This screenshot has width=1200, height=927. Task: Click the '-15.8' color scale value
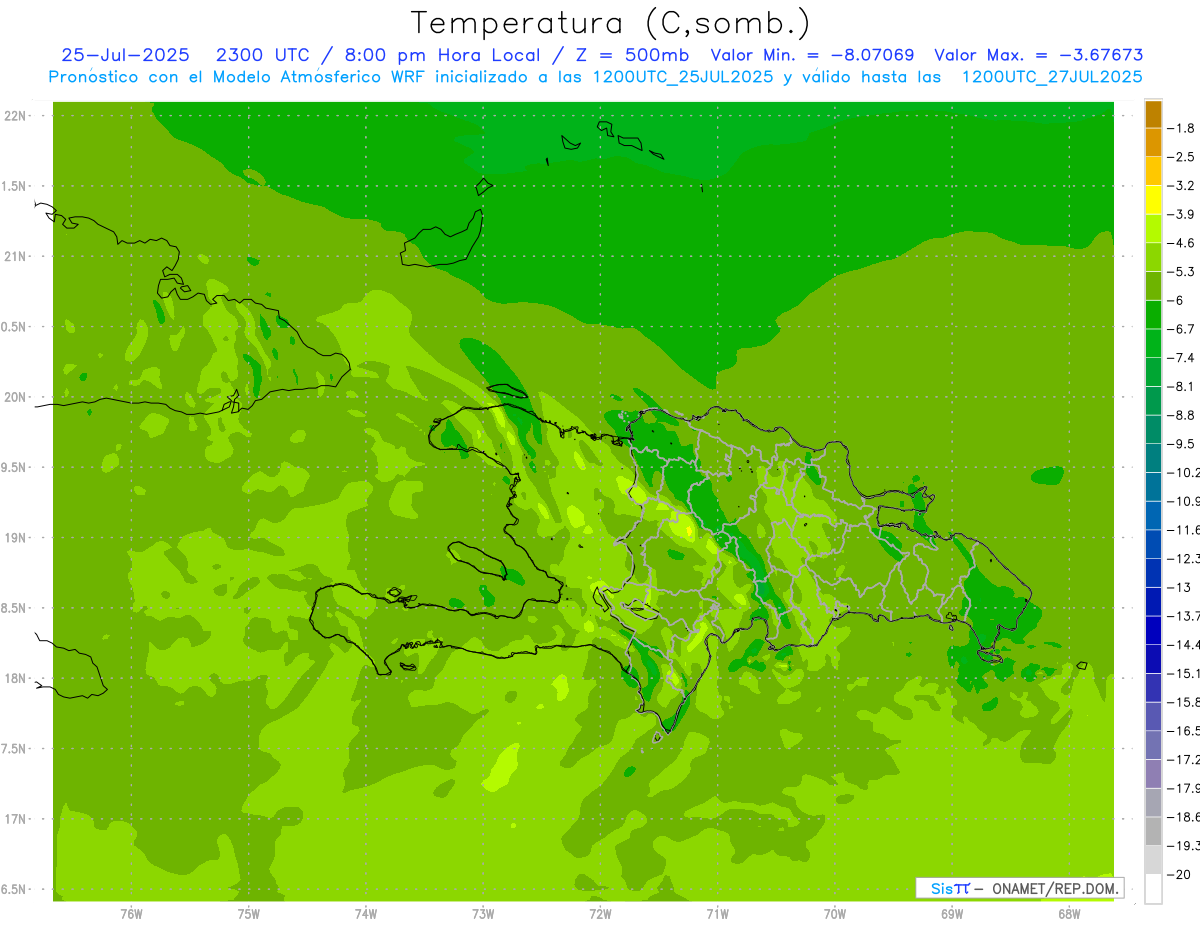pos(1183,702)
